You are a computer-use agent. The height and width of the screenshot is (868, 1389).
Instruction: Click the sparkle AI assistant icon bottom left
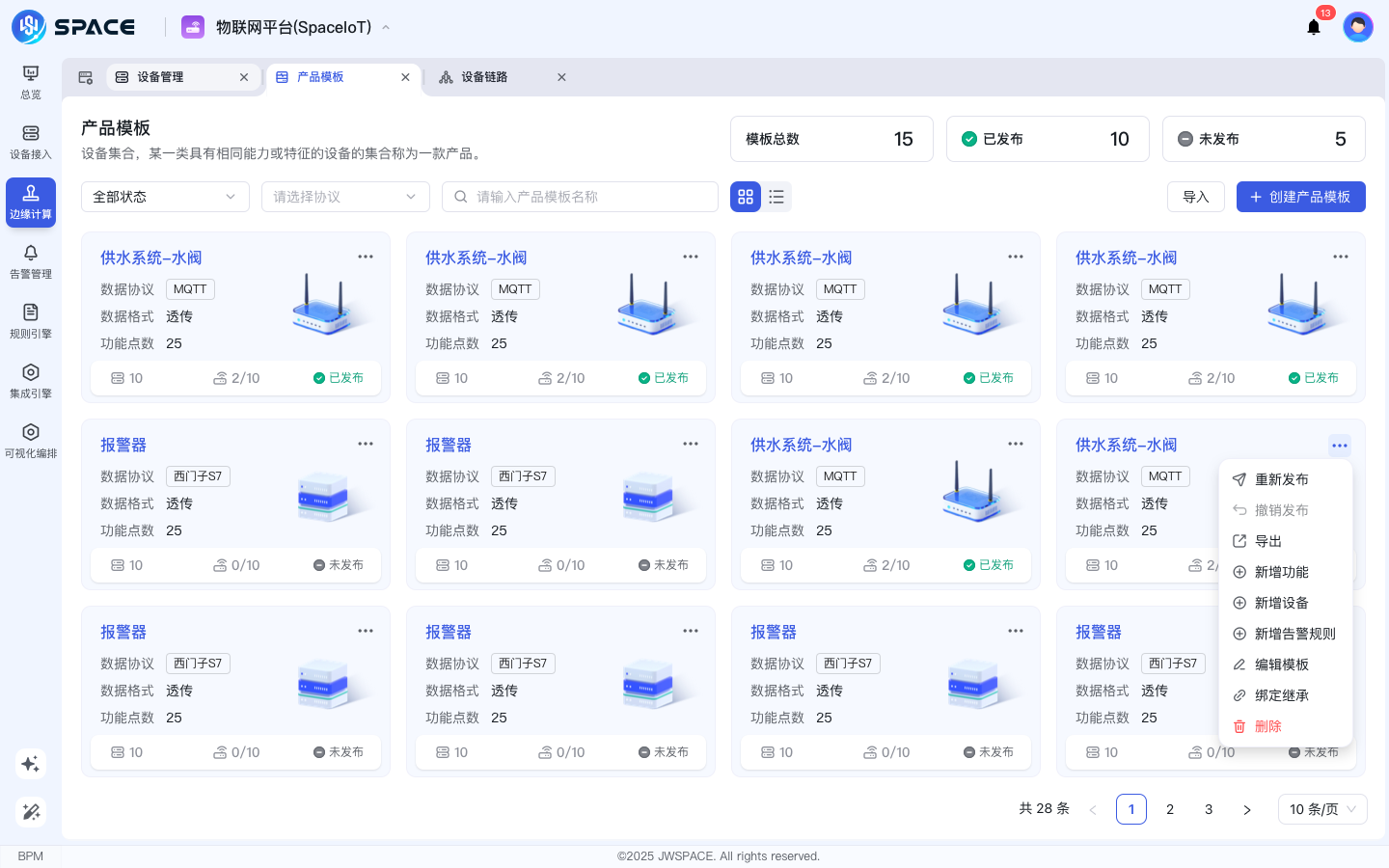coord(30,764)
